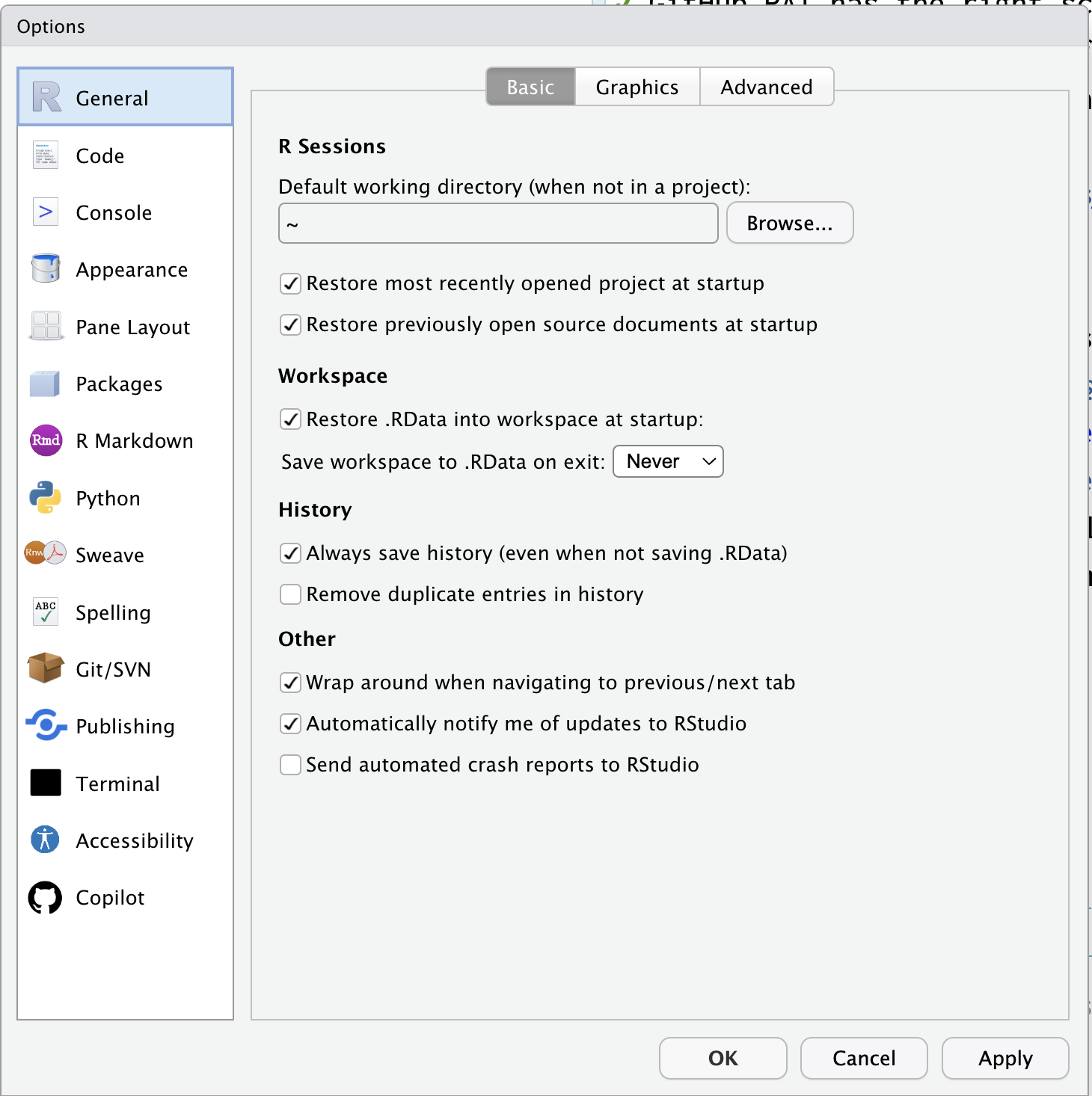Click Apply to save settings
Screen dimensions: 1092x1096
point(1005,1058)
